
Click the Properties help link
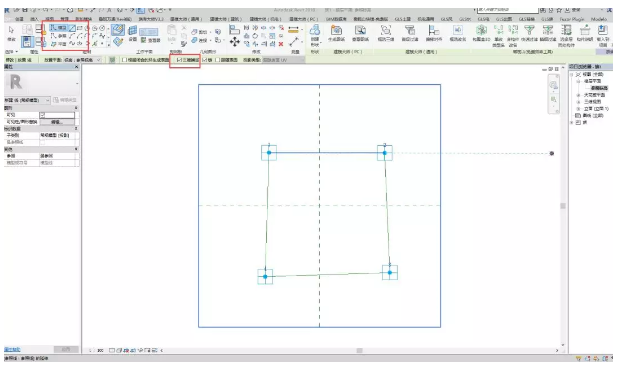tap(12, 350)
